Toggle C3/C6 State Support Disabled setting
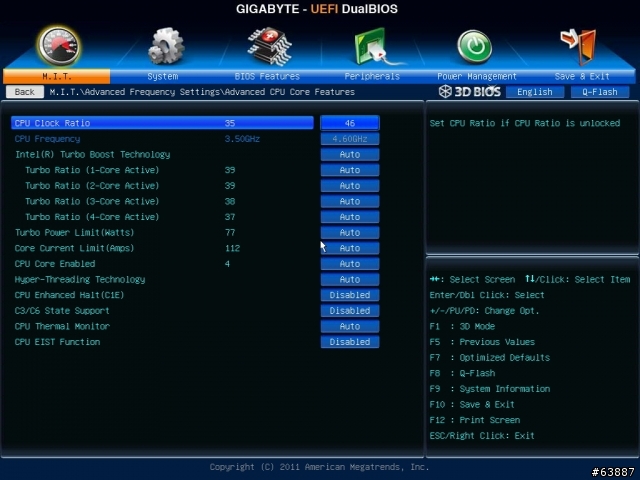Viewport: 640px width, 480px height. tap(350, 311)
